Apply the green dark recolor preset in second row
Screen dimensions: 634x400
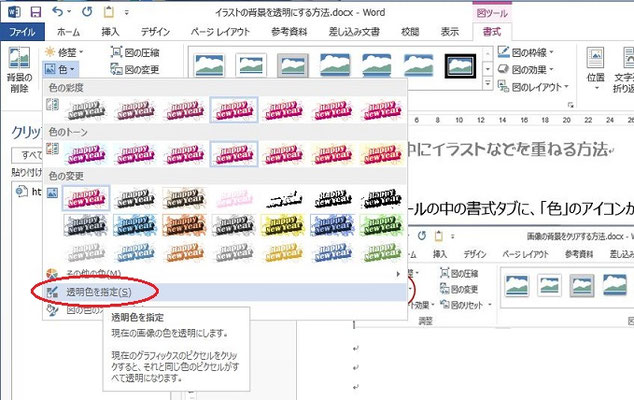tap(382, 225)
